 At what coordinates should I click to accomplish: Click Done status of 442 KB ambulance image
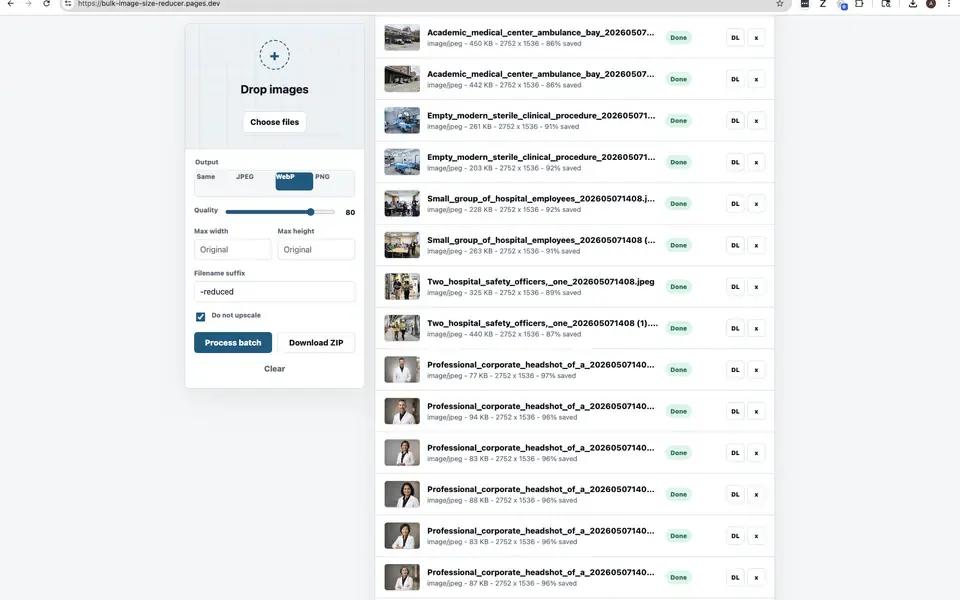click(x=678, y=80)
